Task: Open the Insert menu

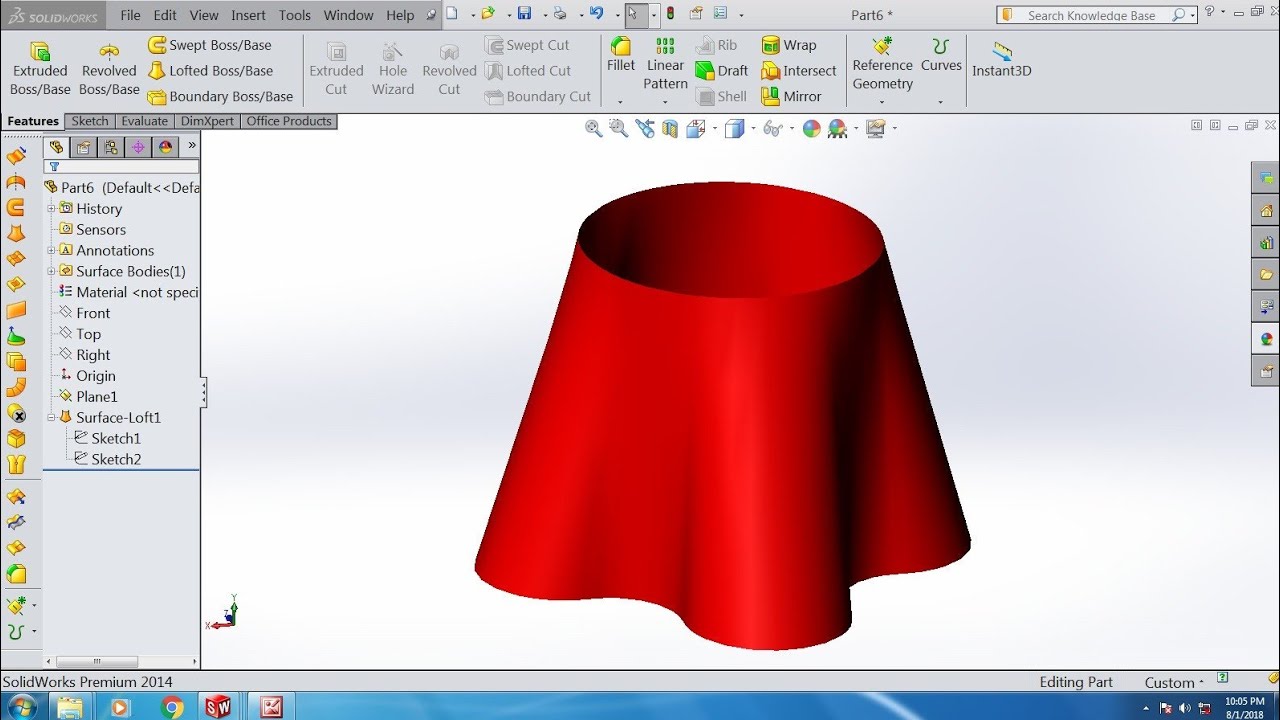Action: (248, 15)
